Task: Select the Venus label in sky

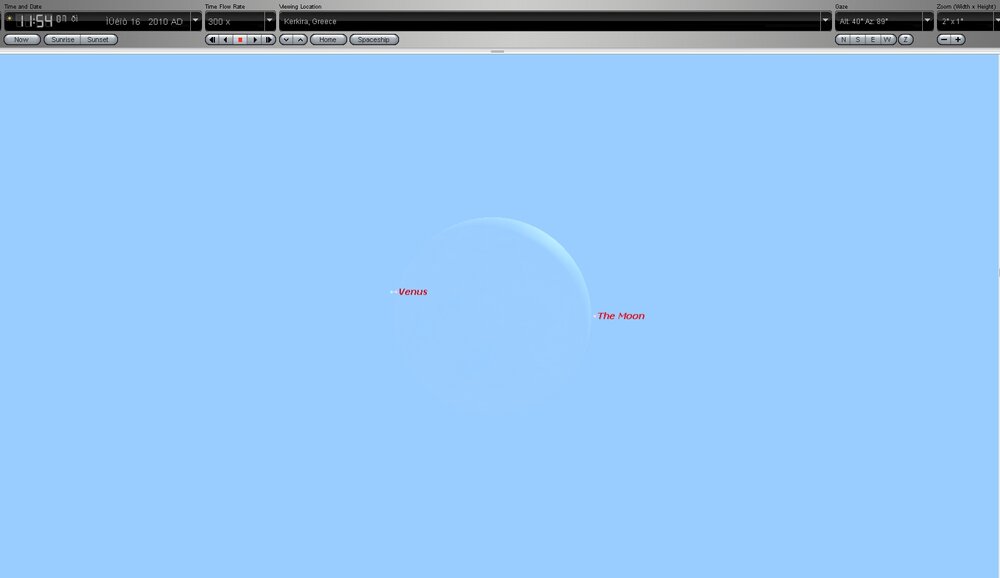Action: tap(412, 292)
